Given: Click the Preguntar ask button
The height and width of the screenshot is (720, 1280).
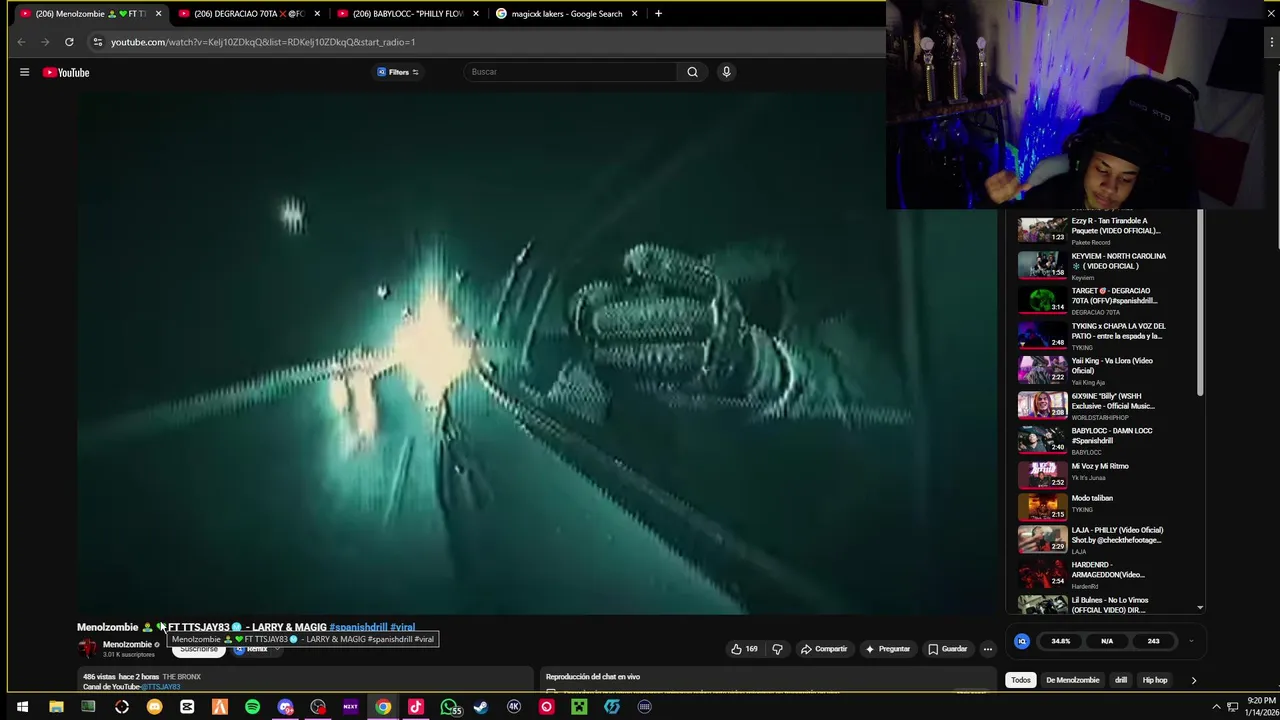Looking at the screenshot, I should 888,649.
